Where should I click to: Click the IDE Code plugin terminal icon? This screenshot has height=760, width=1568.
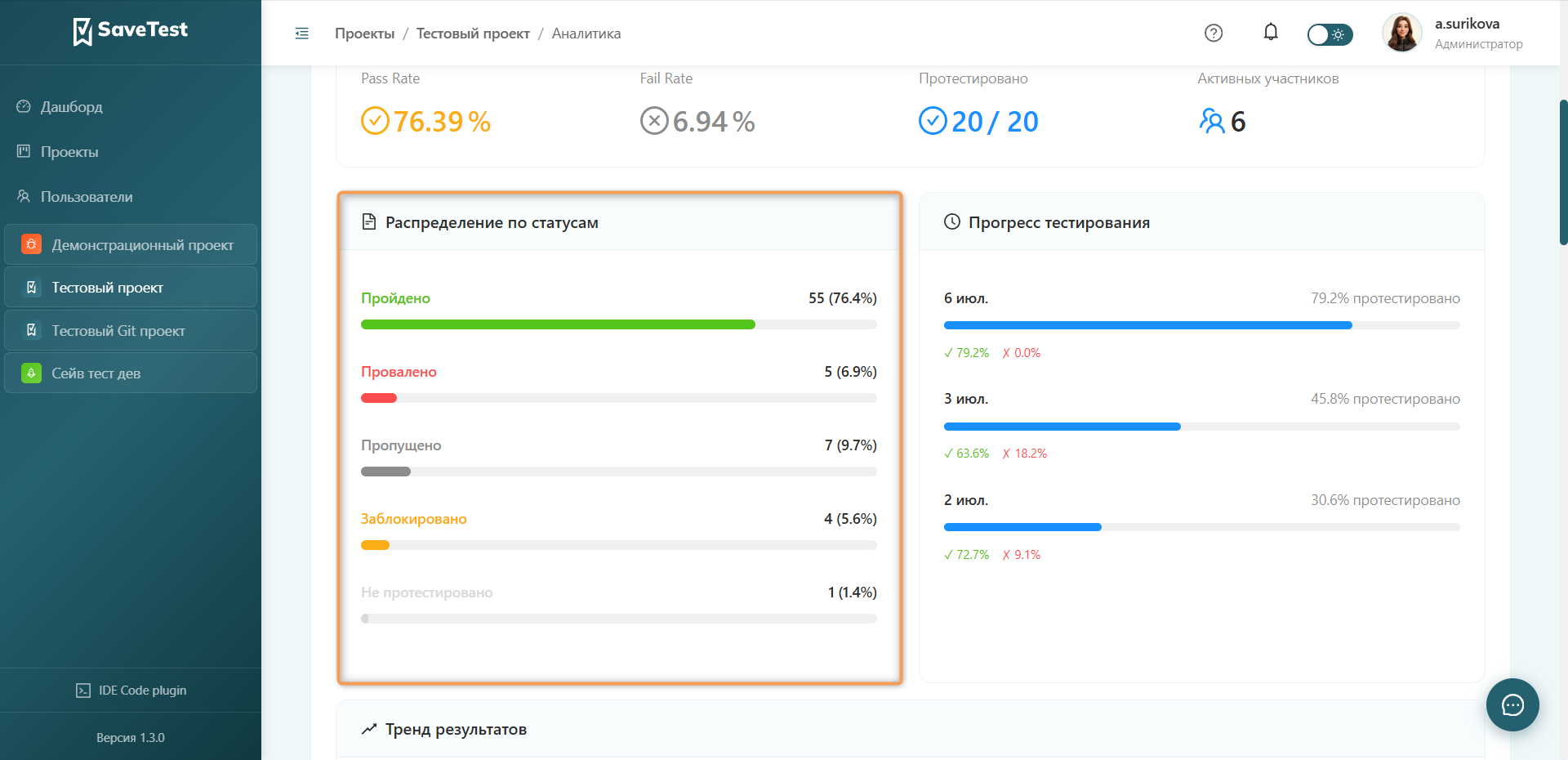(x=83, y=691)
